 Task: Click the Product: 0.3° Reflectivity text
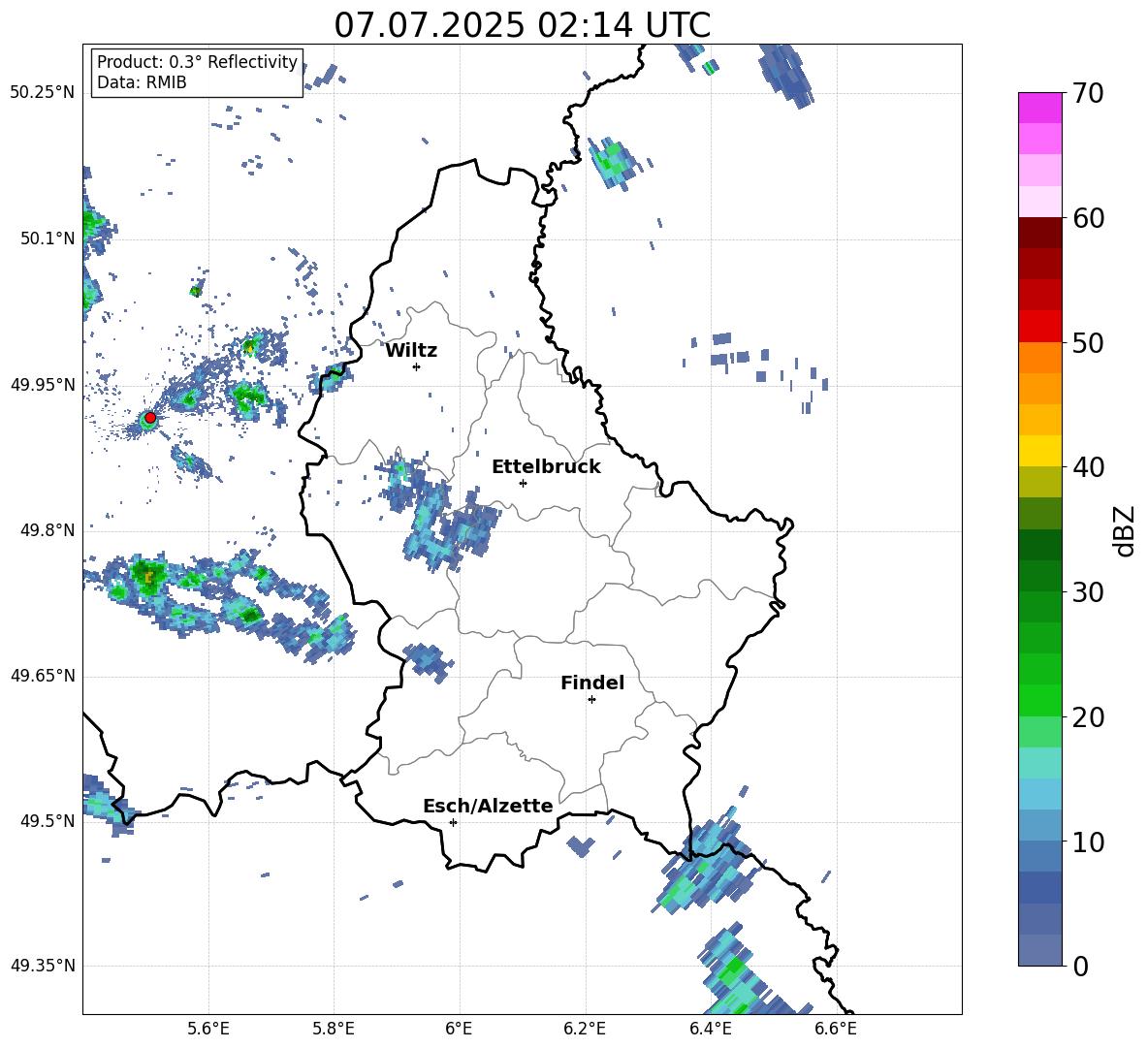(197, 62)
